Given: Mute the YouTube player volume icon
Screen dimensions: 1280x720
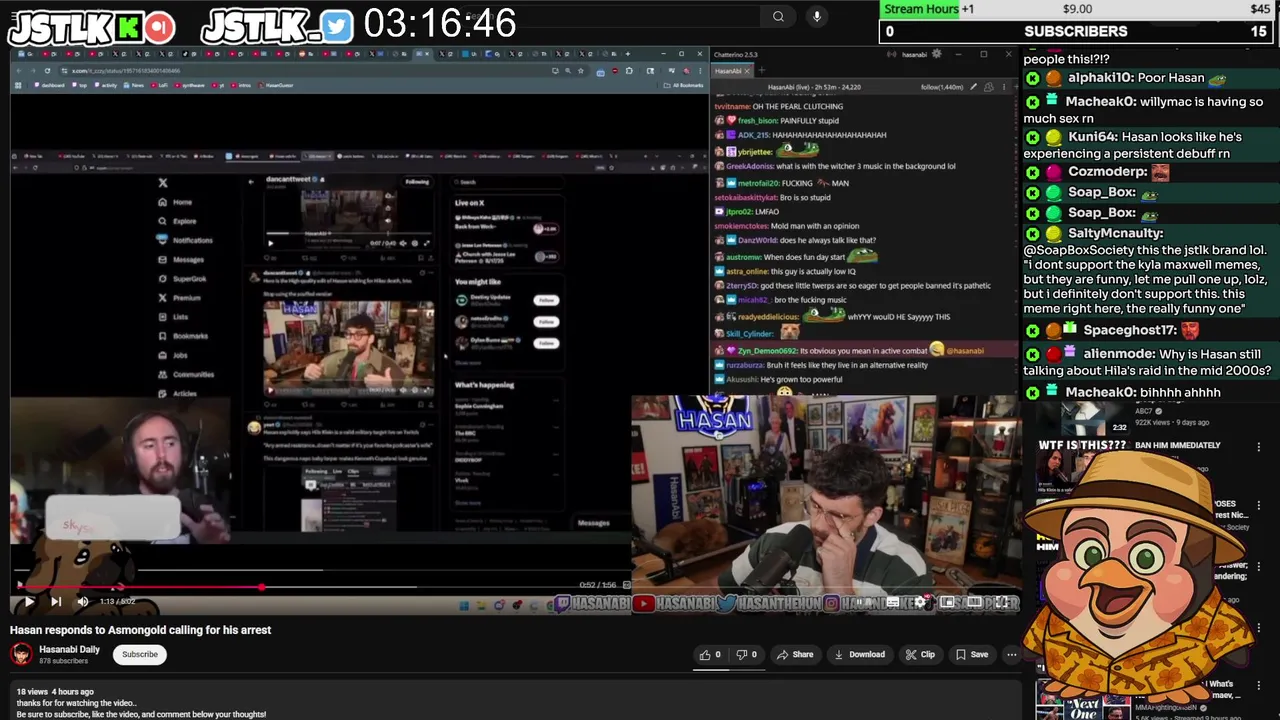Looking at the screenshot, I should tap(83, 601).
